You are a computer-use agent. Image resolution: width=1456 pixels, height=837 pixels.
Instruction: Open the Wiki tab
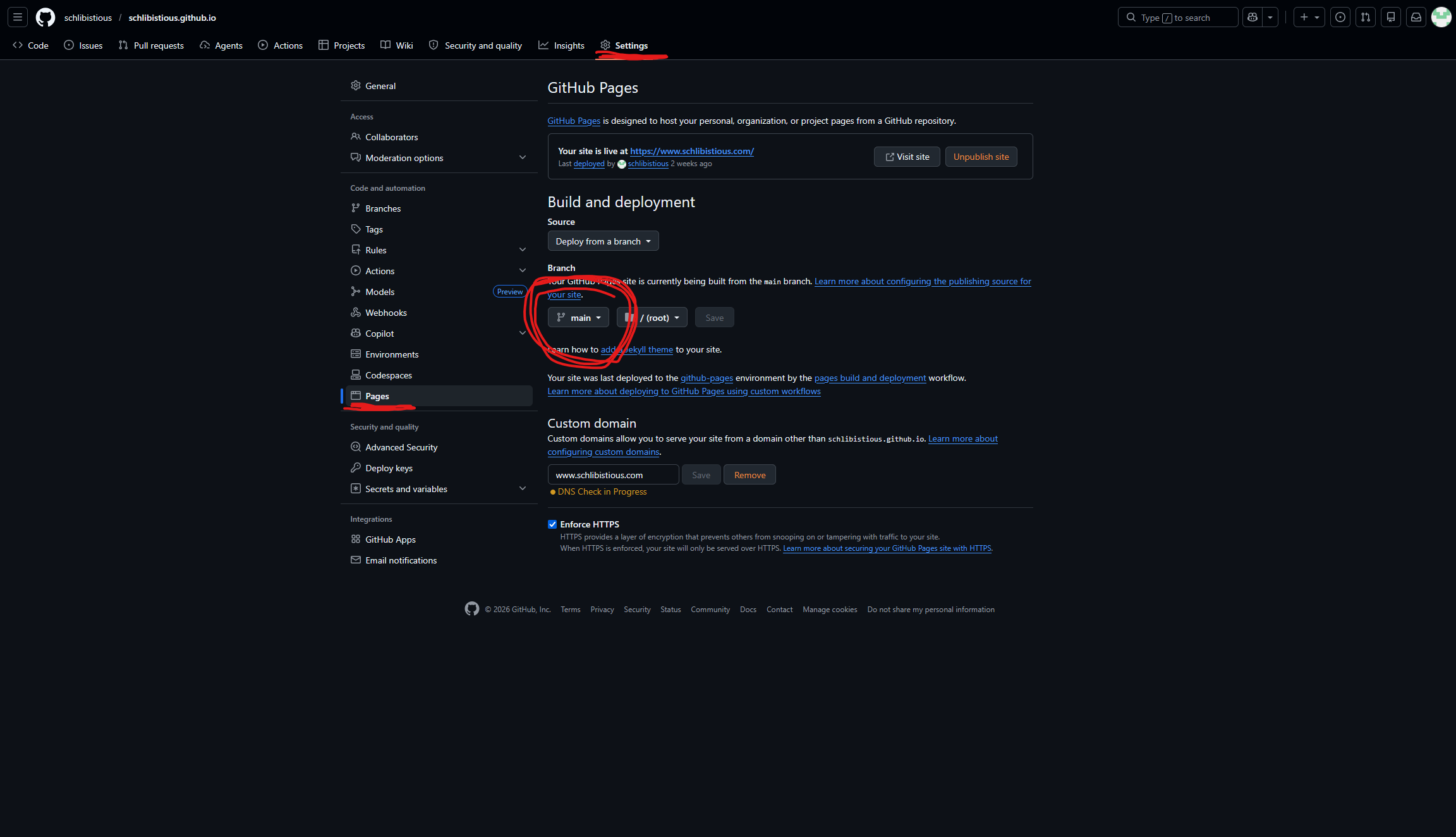397,45
